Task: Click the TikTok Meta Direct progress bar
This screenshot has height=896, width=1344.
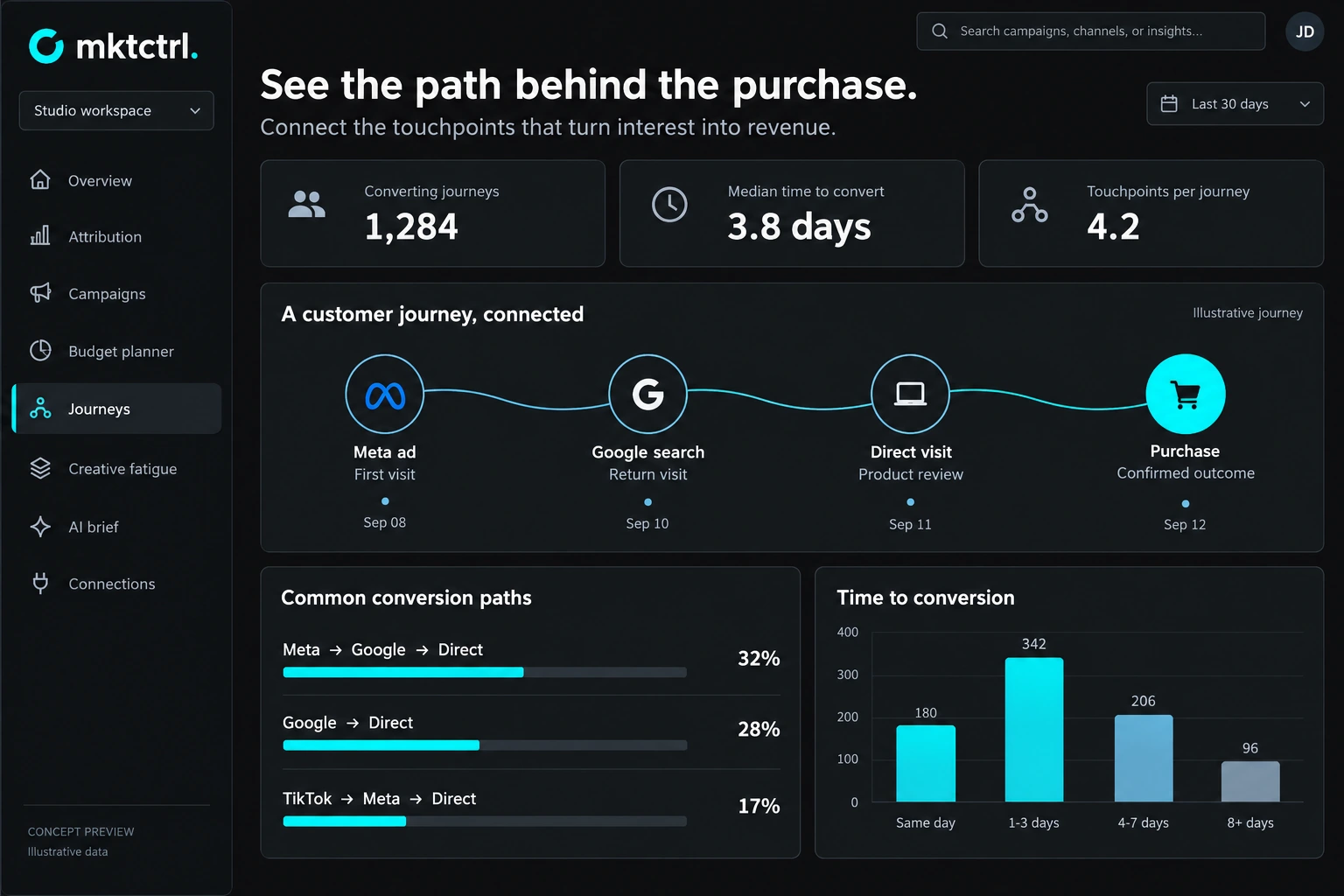Action: (485, 821)
